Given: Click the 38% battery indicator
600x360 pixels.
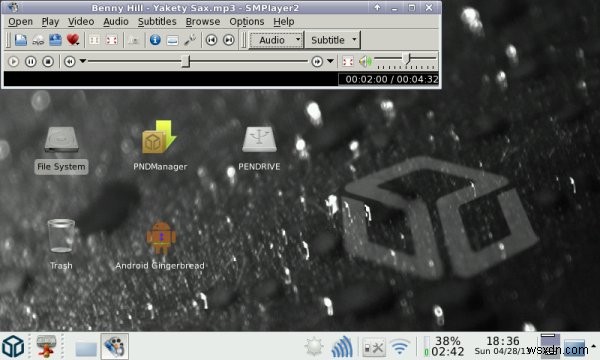Looking at the screenshot, I should coord(444,346).
